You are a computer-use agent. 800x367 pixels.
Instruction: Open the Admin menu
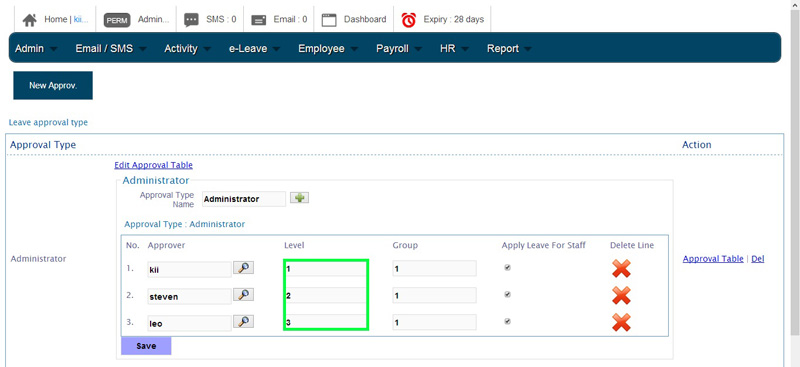[x=30, y=48]
